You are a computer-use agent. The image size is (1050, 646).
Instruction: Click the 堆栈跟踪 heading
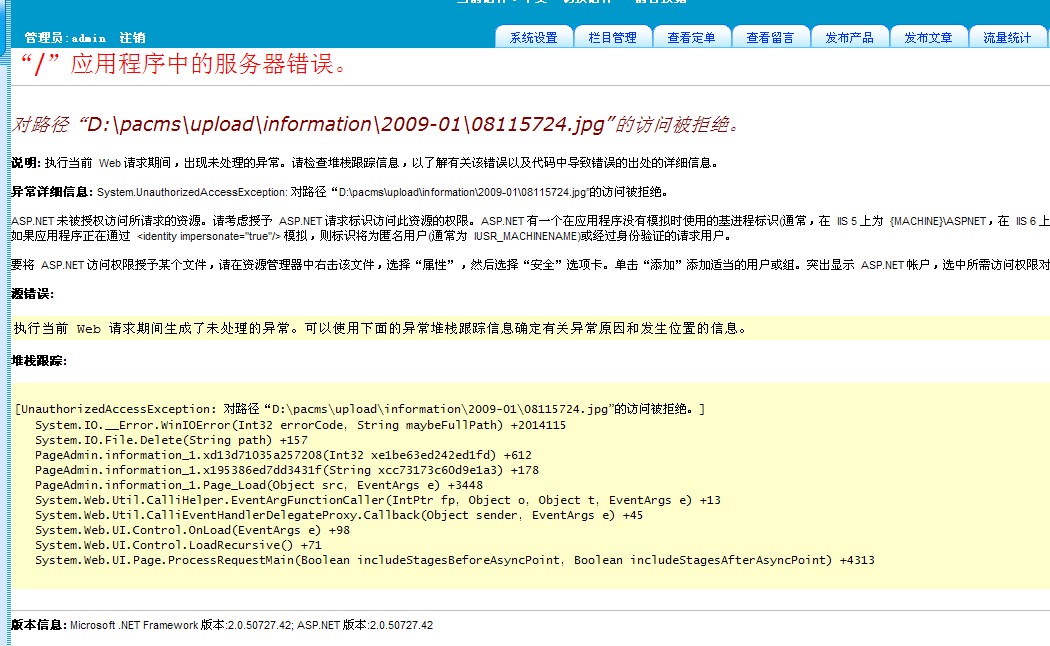(x=39, y=360)
